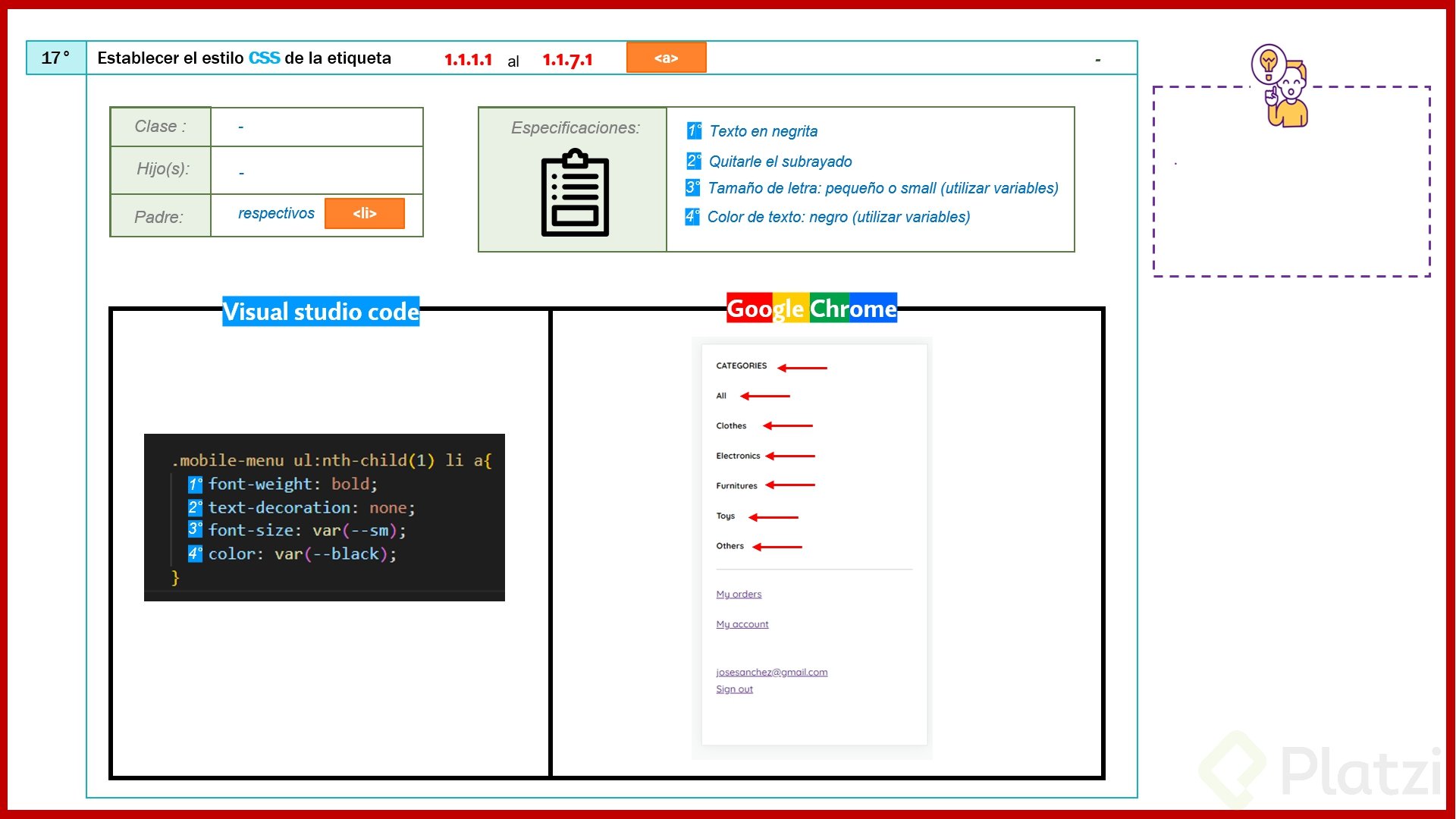Click the 'Sign out' link

pyautogui.click(x=734, y=689)
